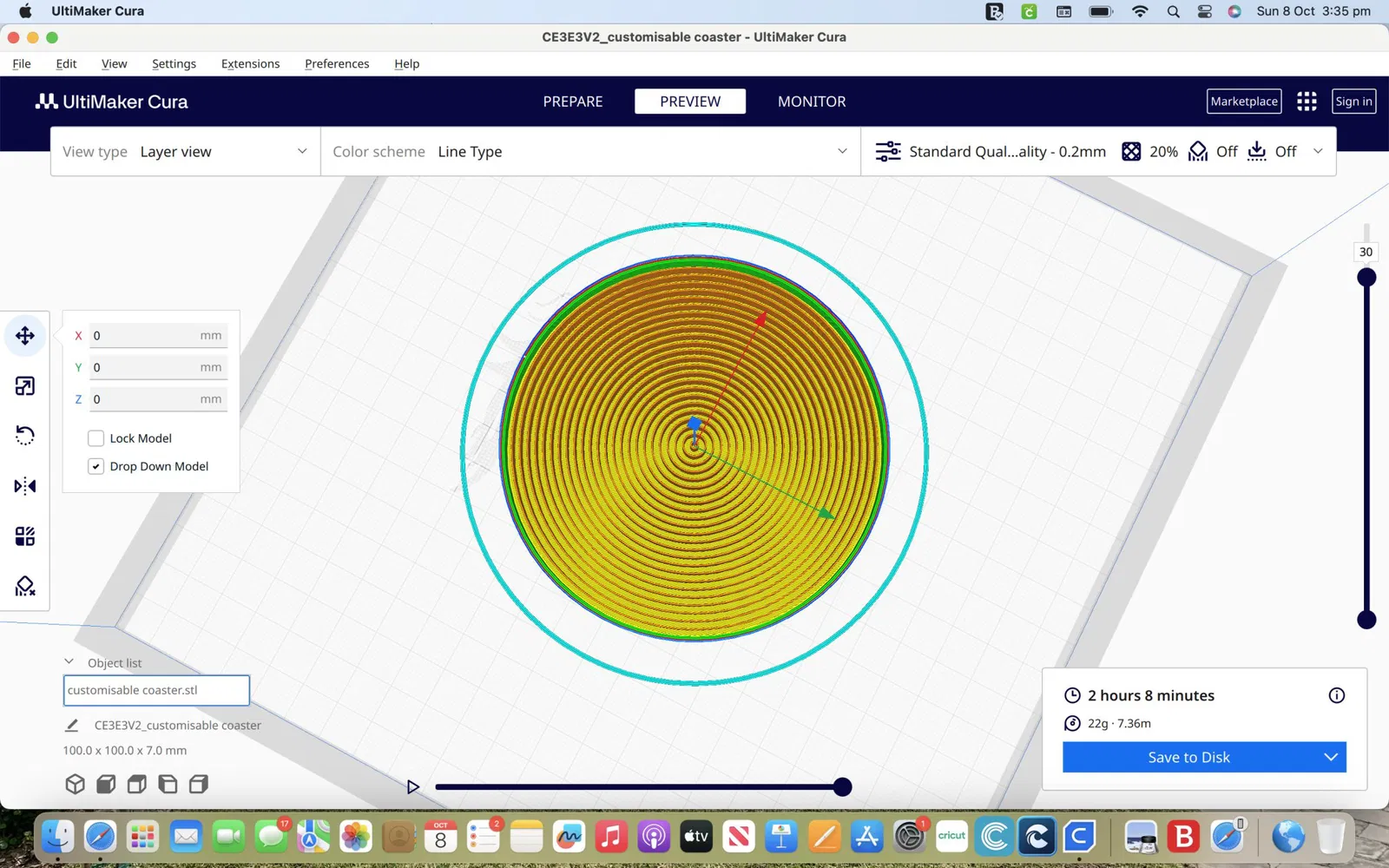Open the Help menu

[406, 63]
